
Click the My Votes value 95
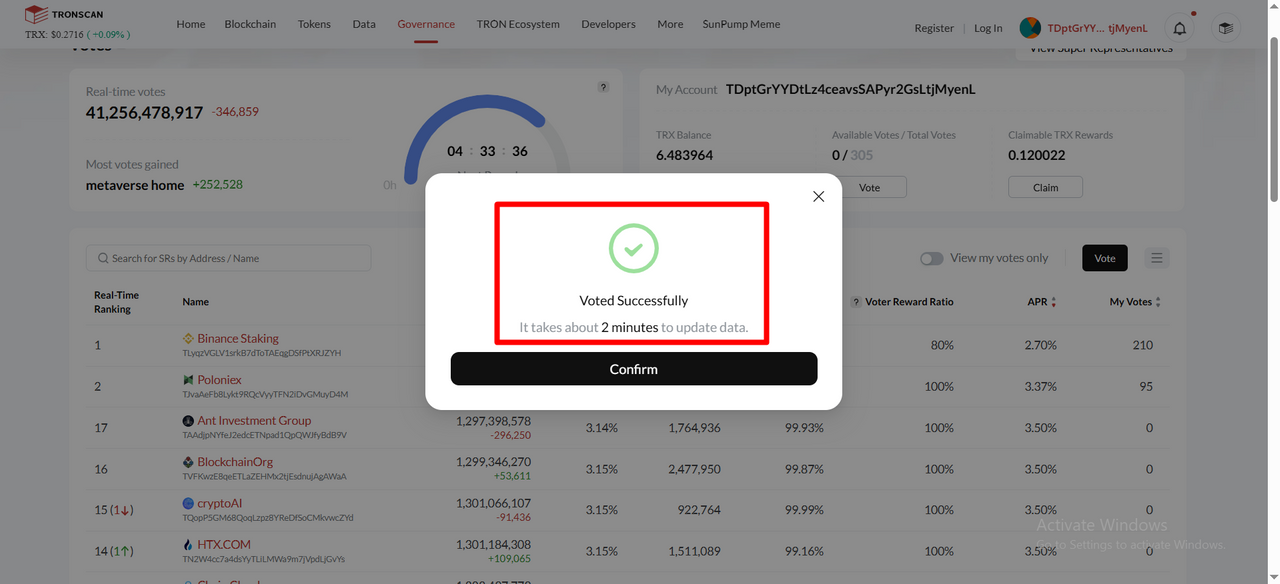coord(1146,386)
